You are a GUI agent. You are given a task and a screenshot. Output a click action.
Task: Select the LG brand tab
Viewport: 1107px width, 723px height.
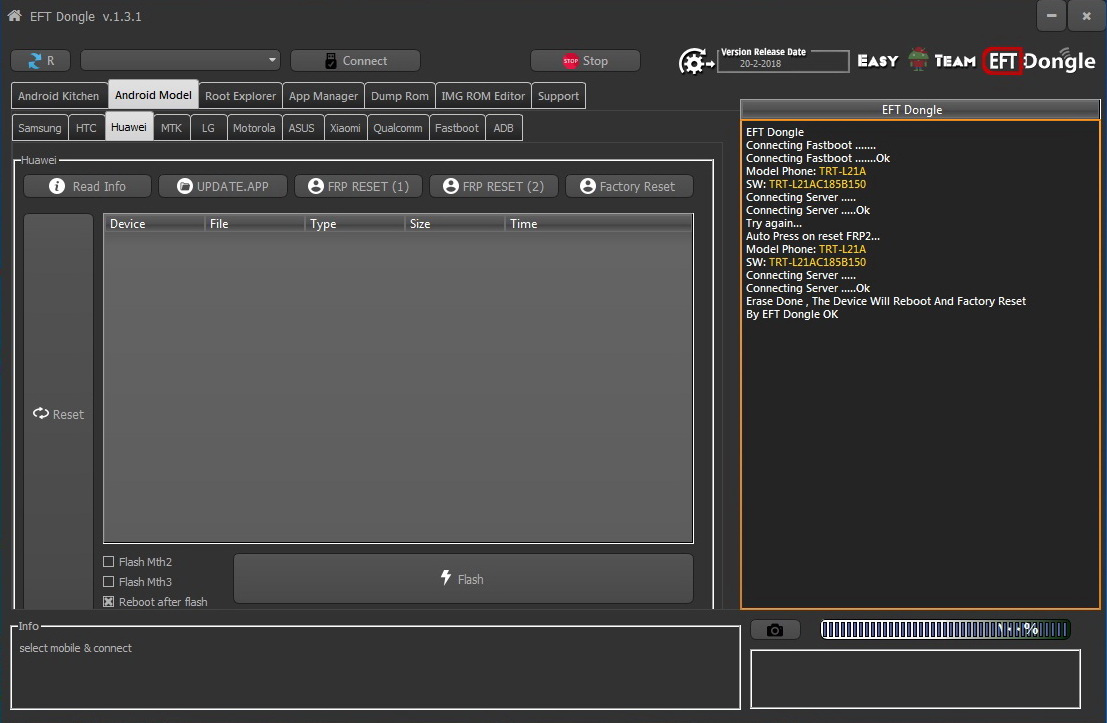point(208,128)
